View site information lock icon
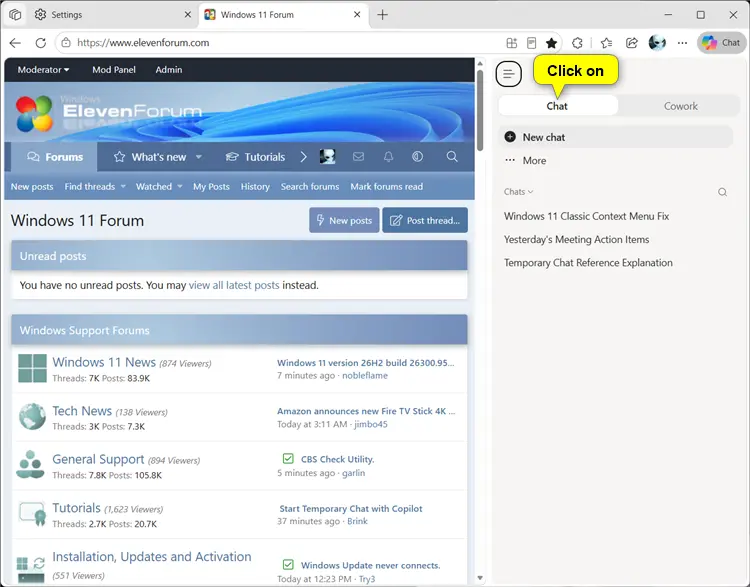Screen dimensions: 750x587 (66, 43)
